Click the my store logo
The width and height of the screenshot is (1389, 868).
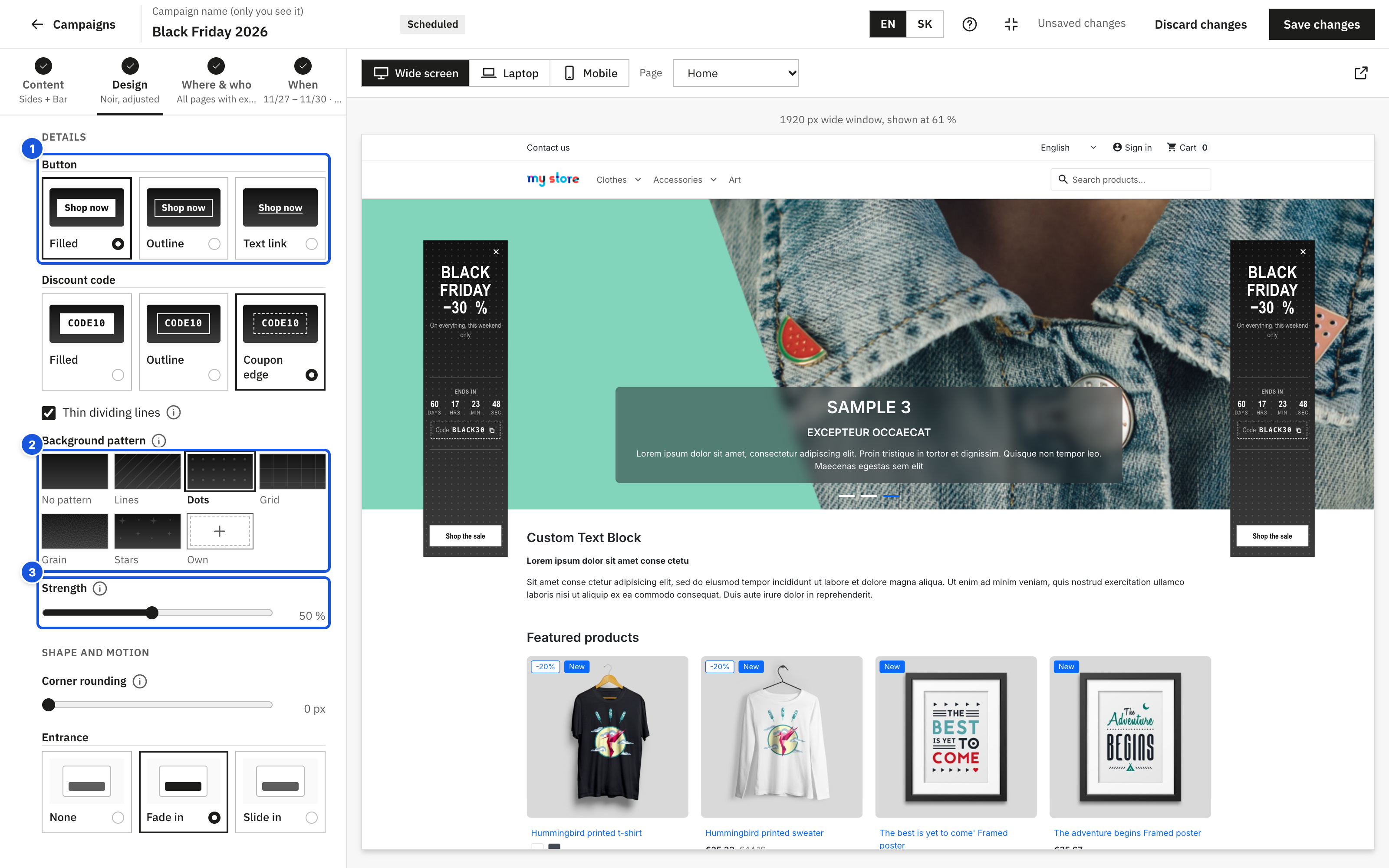click(x=553, y=179)
